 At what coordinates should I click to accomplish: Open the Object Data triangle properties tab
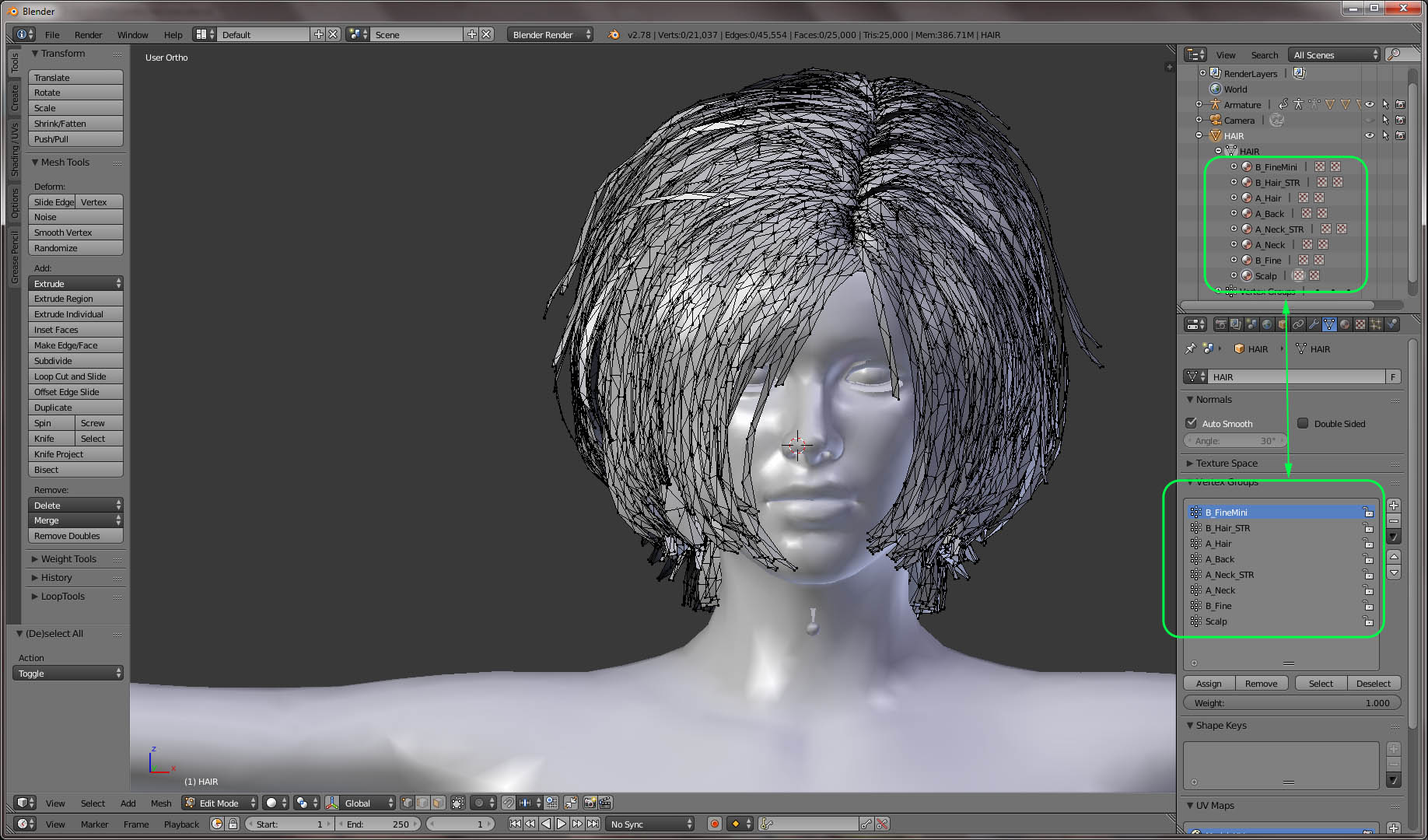click(x=1329, y=324)
